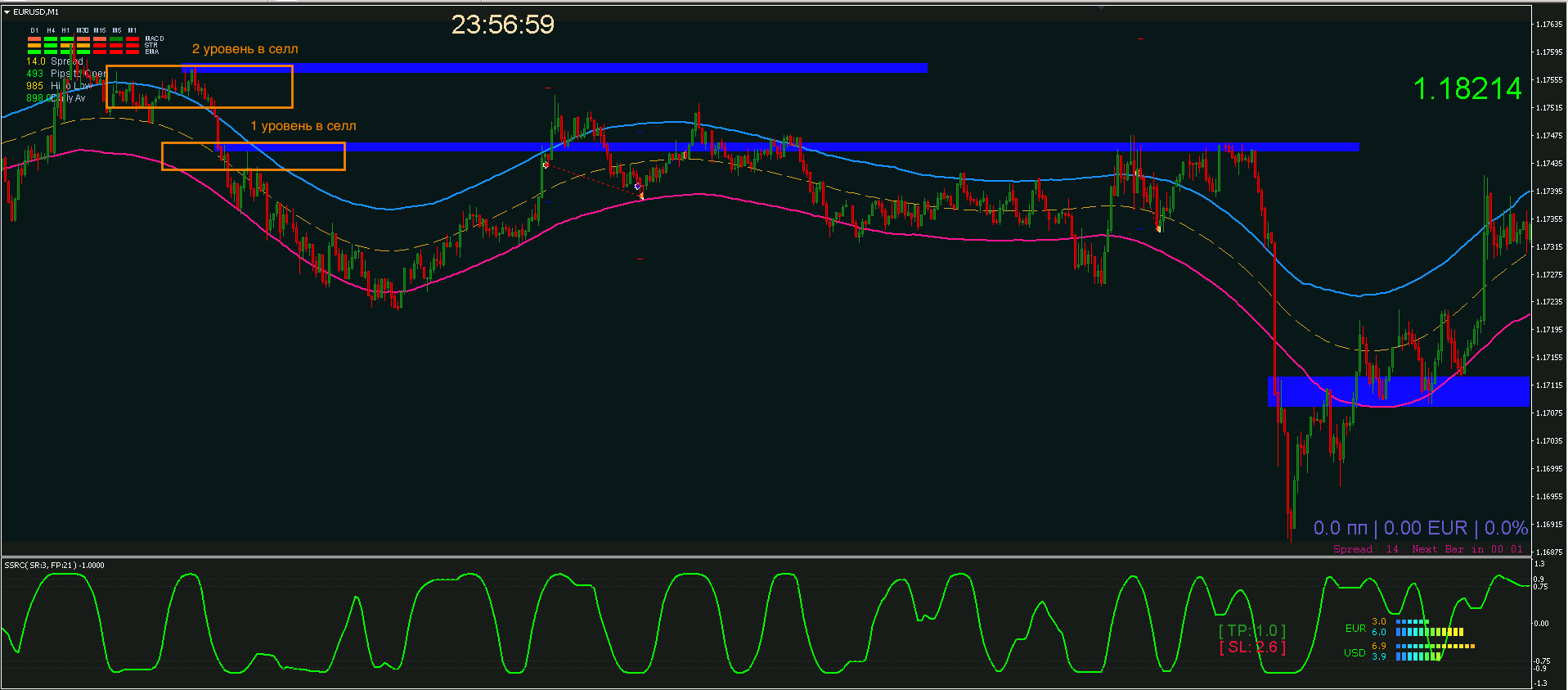1568x690 pixels.
Task: Click the 1.17115 value on price scale
Action: [x=1548, y=386]
